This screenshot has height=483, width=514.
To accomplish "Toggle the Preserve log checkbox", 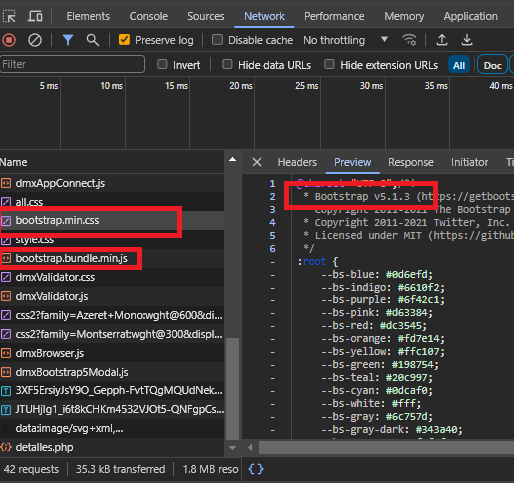I will point(124,40).
